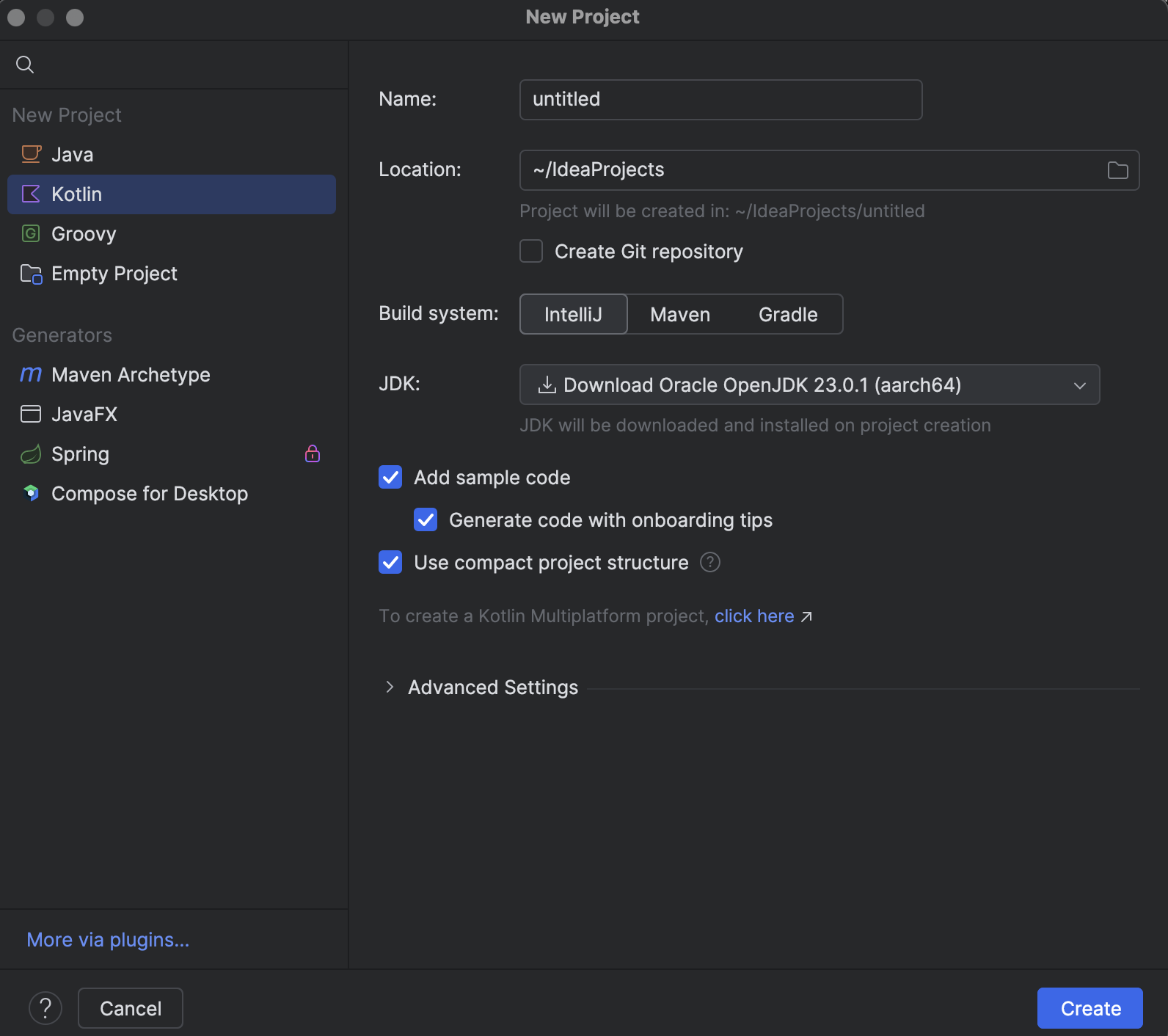The image size is (1168, 1036).
Task: Select Maven build system
Action: pos(680,314)
